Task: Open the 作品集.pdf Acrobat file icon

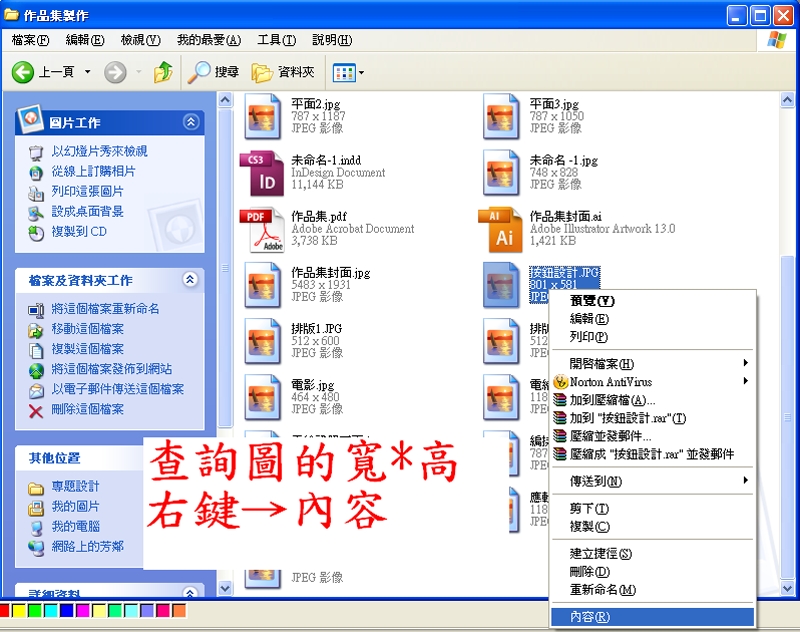Action: 262,229
